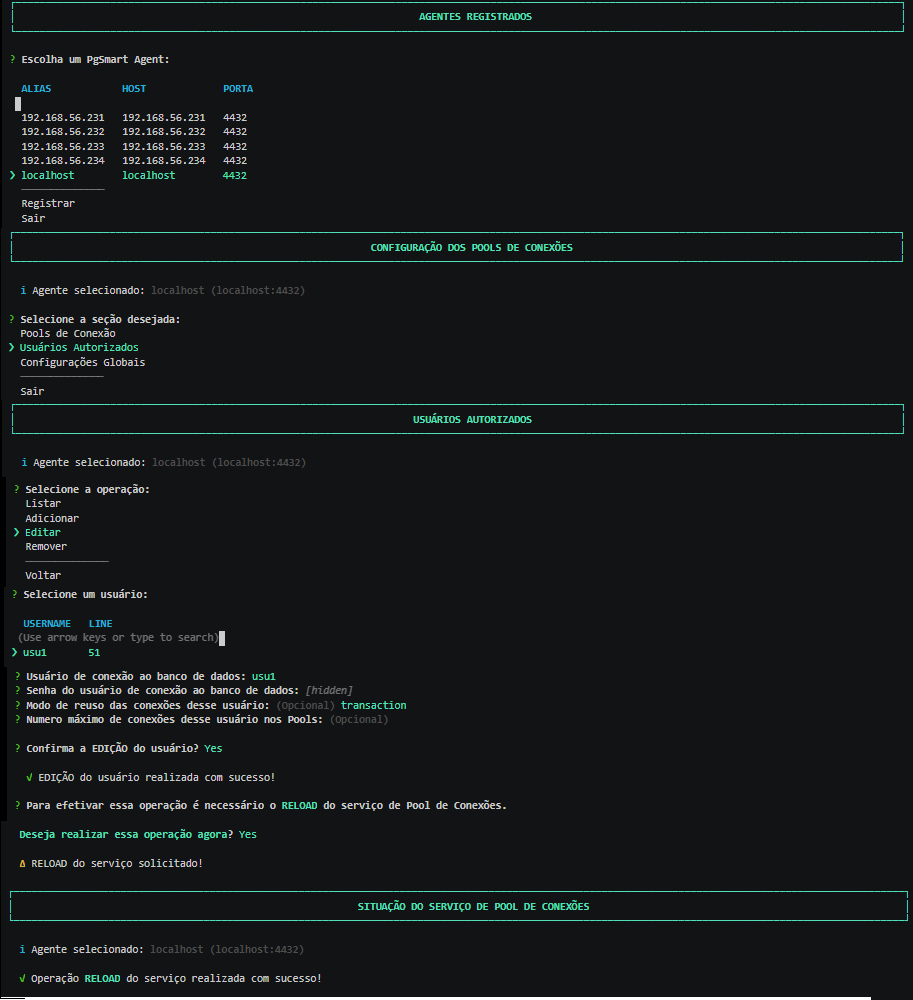Choose the highlighted localhost agent alias

click(x=48, y=175)
